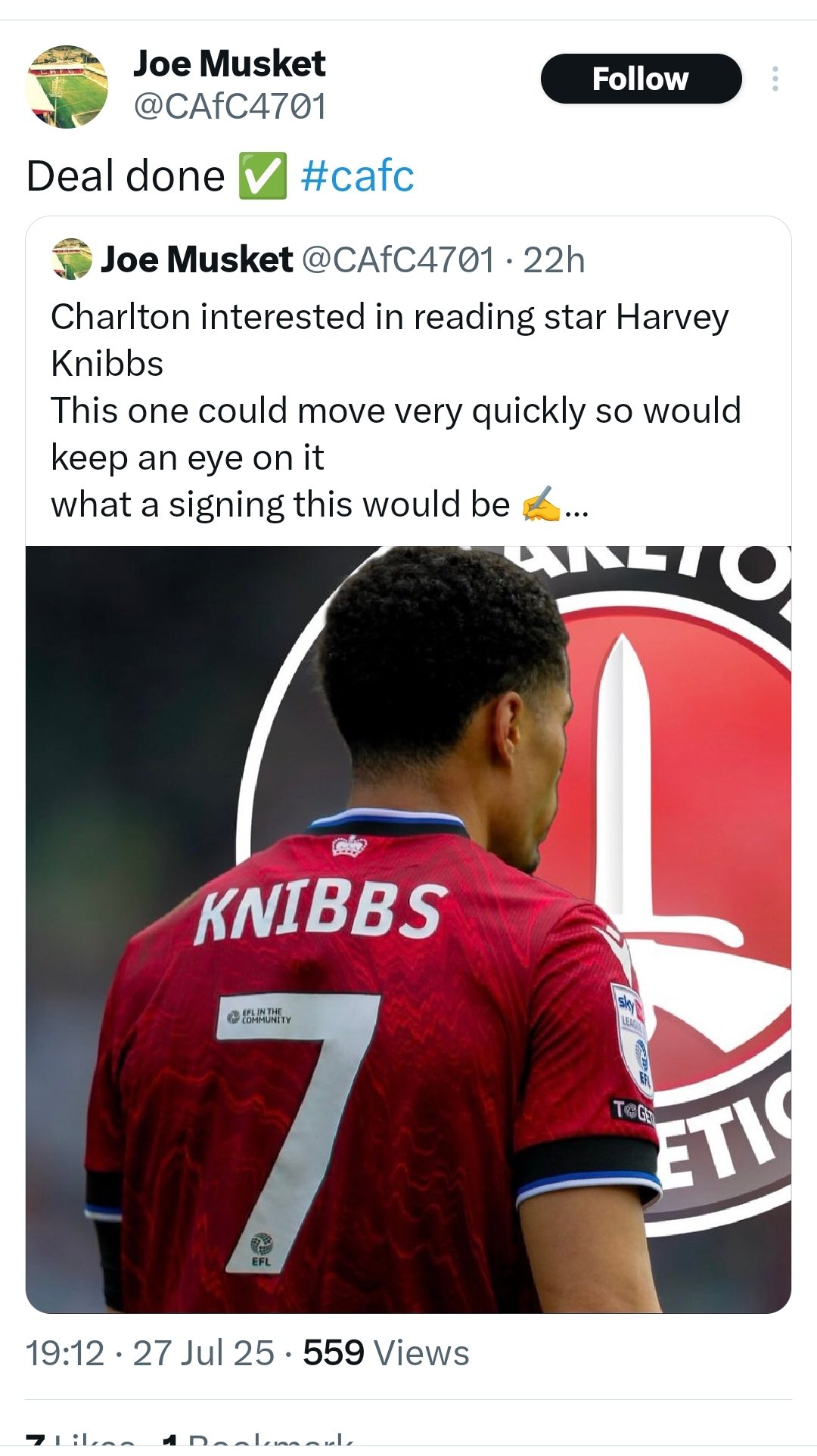Open the Knibbs shirt photo
Viewport: 817px width, 1456px height.
(408, 930)
